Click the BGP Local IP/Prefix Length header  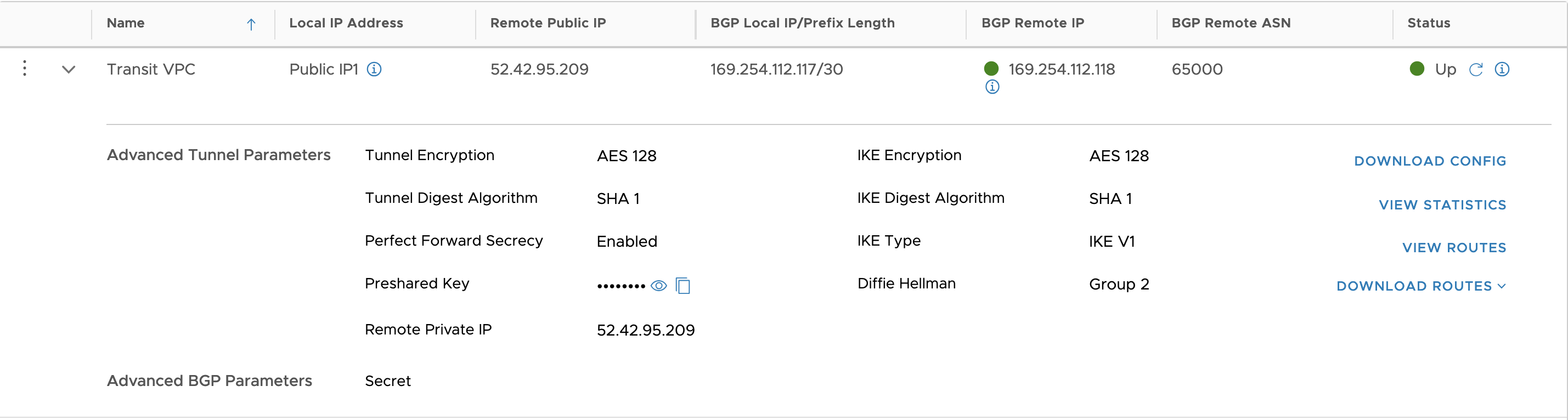(x=802, y=23)
